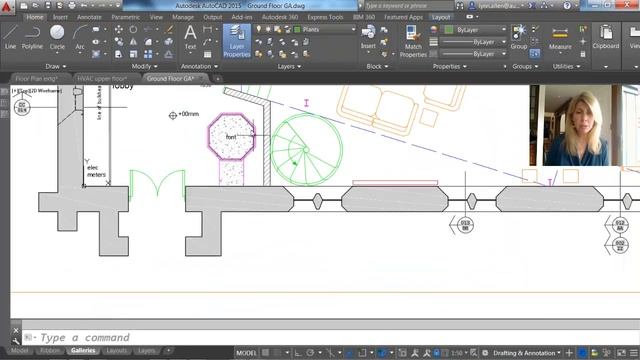Image resolution: width=640 pixels, height=360 pixels.
Task: Expand the Annotation panel
Action: click(x=200, y=66)
